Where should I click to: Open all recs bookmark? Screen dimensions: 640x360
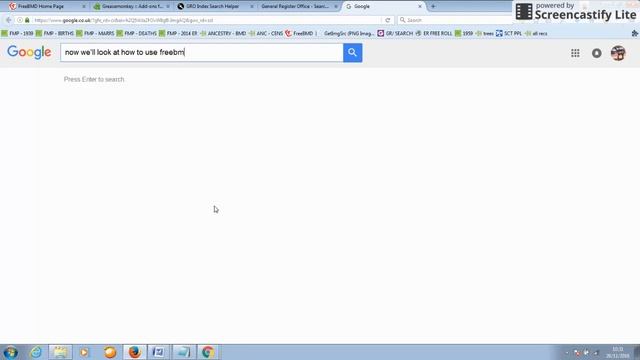pos(536,33)
